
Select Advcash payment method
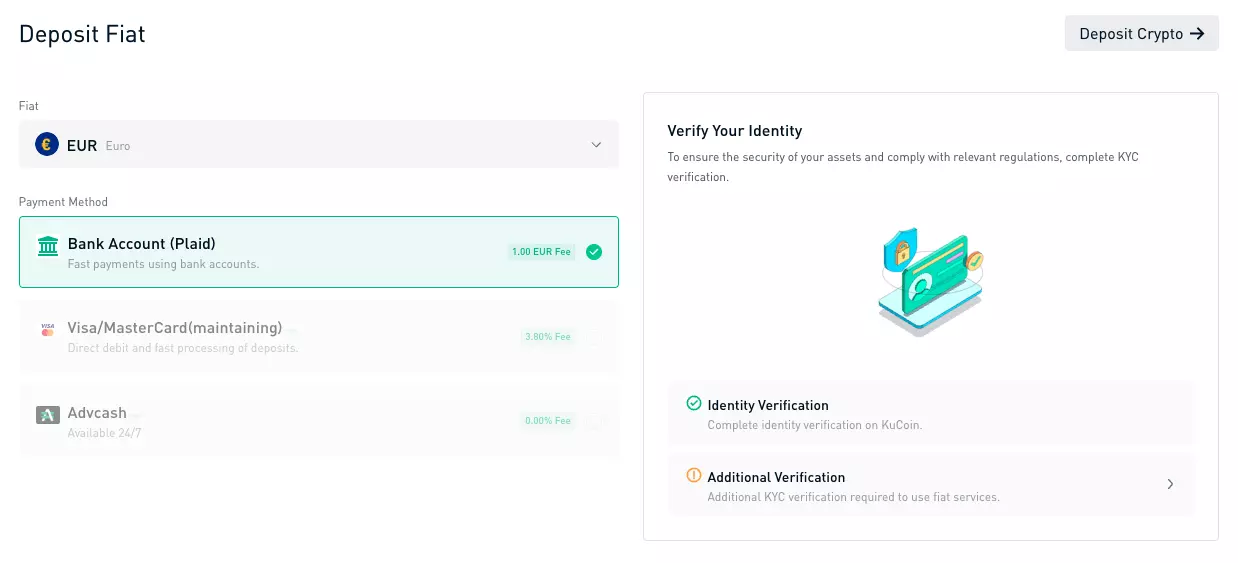(x=318, y=420)
